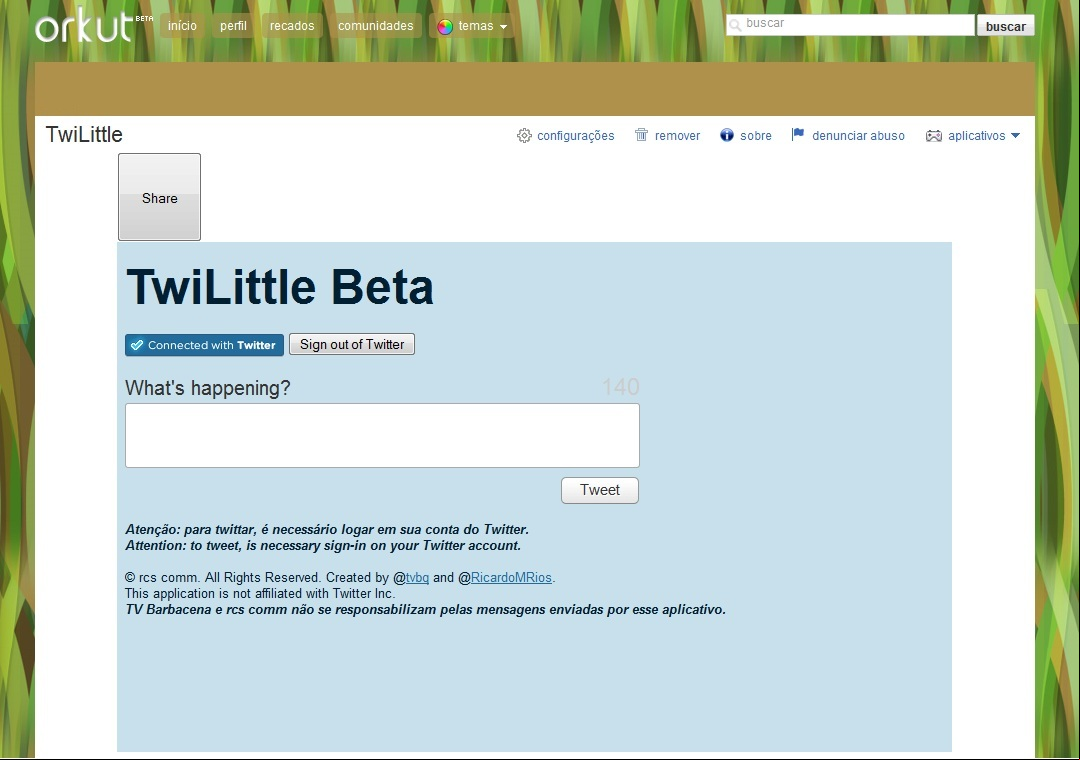Click the search magnifier icon

(x=735, y=25)
